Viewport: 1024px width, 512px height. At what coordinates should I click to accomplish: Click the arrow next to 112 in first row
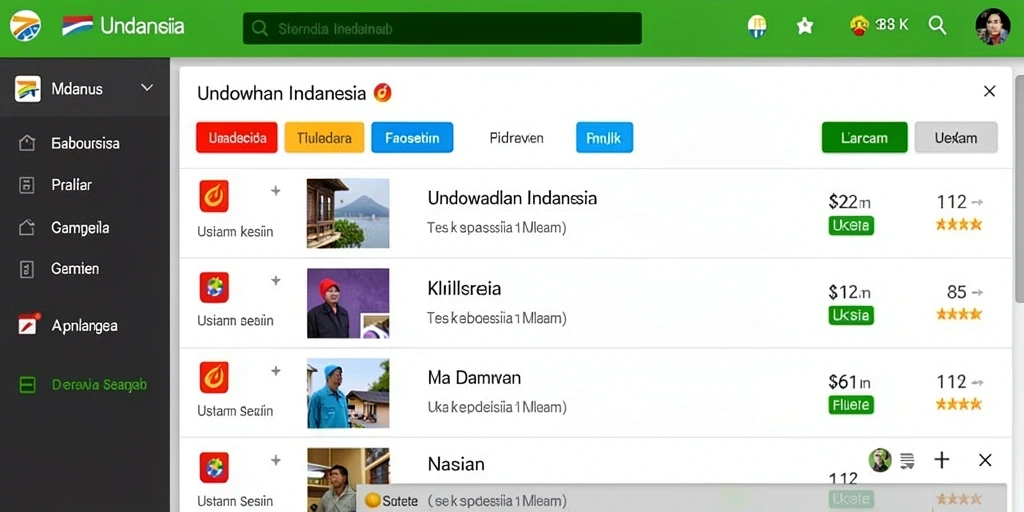click(977, 202)
